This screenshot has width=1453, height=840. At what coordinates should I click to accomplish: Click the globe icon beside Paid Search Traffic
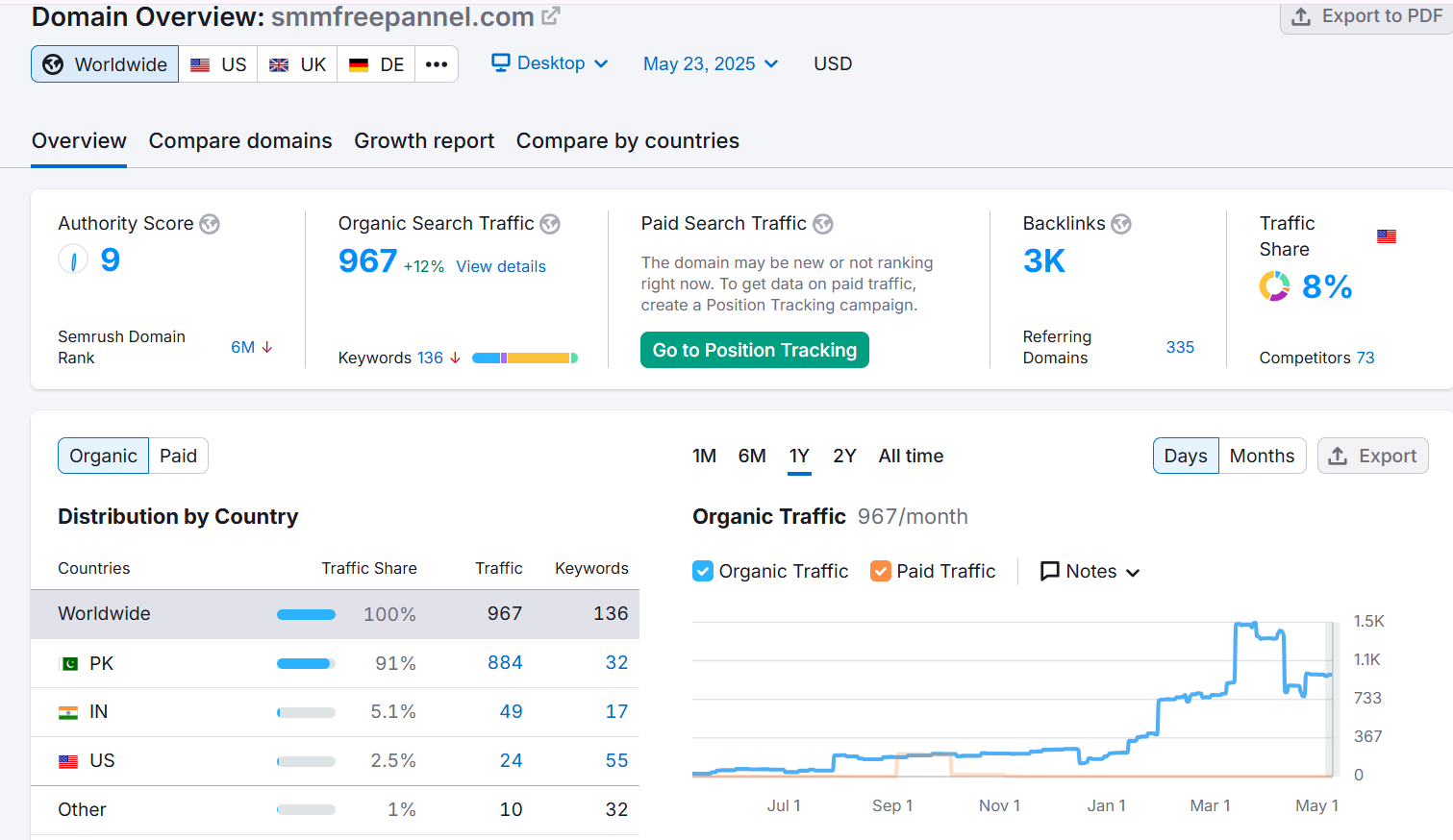click(x=823, y=224)
